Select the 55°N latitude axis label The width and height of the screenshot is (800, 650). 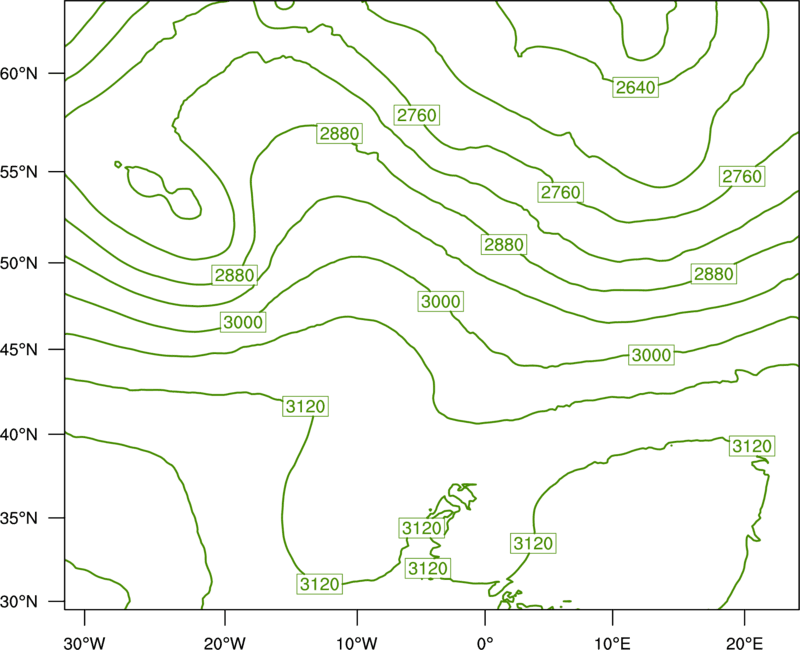[x=19, y=171]
